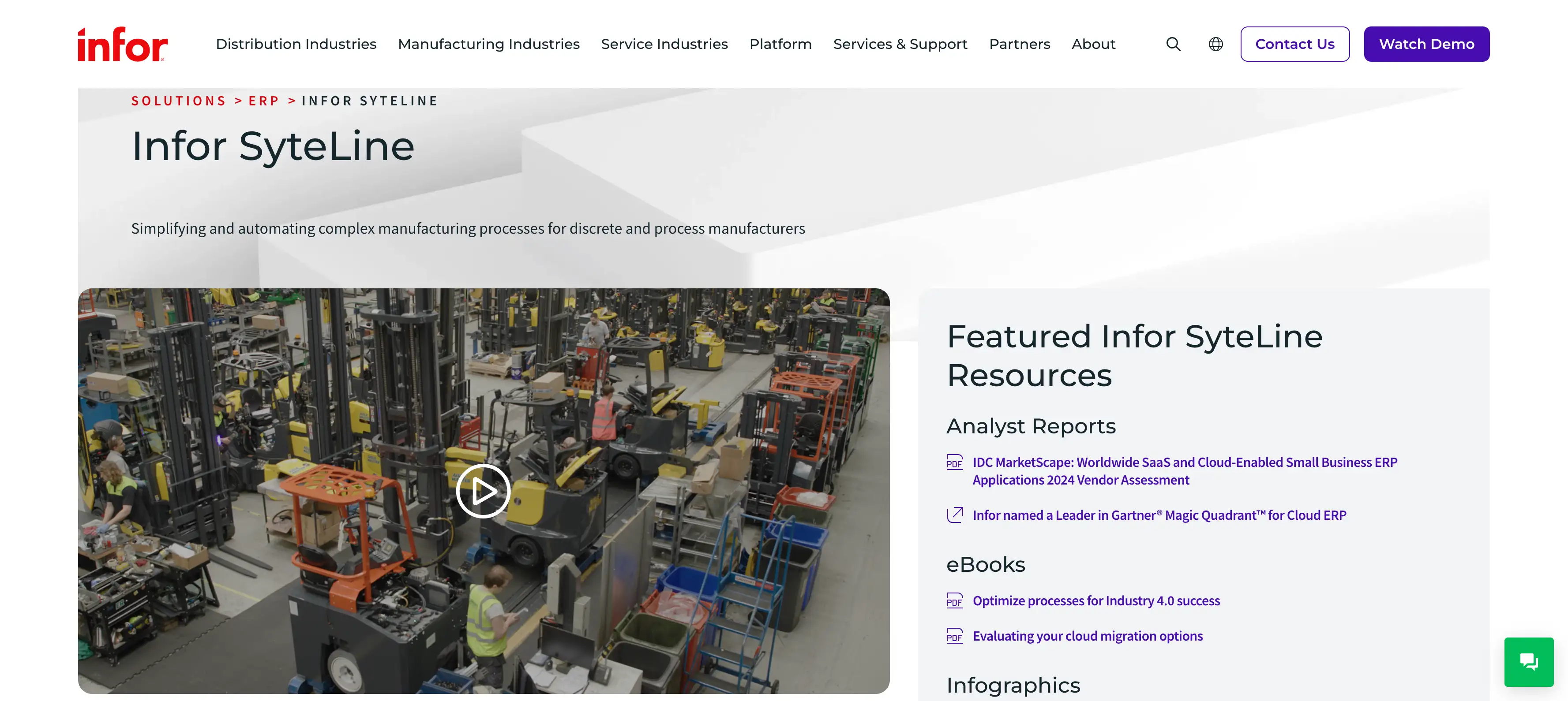Viewport: 1568px width, 701px height.
Task: Open the globe language selector
Action: coord(1215,45)
